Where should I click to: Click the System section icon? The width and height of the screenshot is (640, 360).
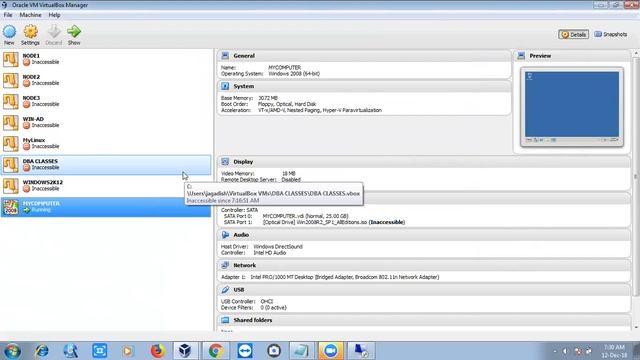click(225, 86)
